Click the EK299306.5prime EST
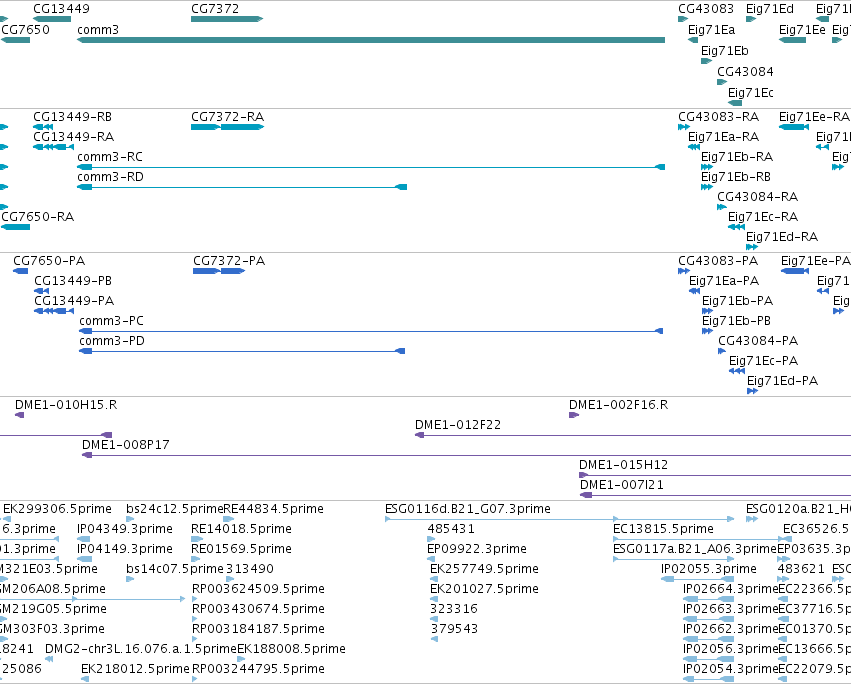Viewport: 851px width, 684px height. (5, 520)
